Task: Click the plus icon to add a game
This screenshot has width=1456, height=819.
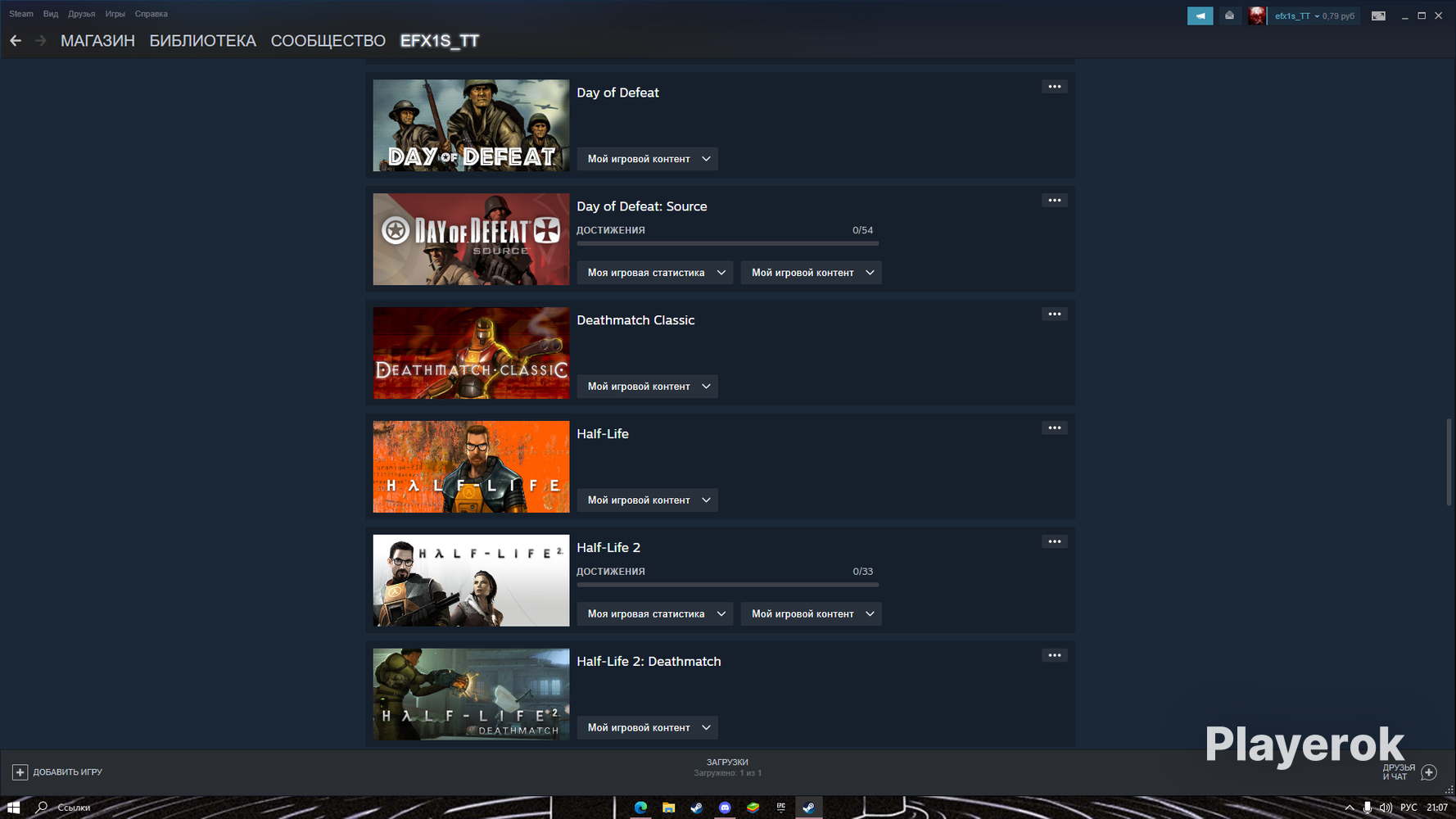Action: point(20,772)
